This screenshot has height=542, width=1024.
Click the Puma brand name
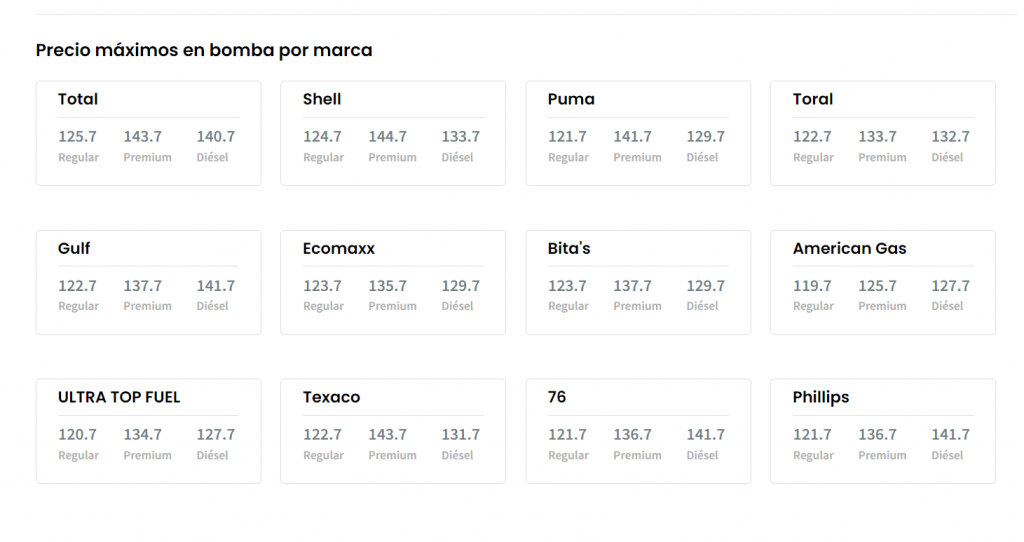[571, 99]
